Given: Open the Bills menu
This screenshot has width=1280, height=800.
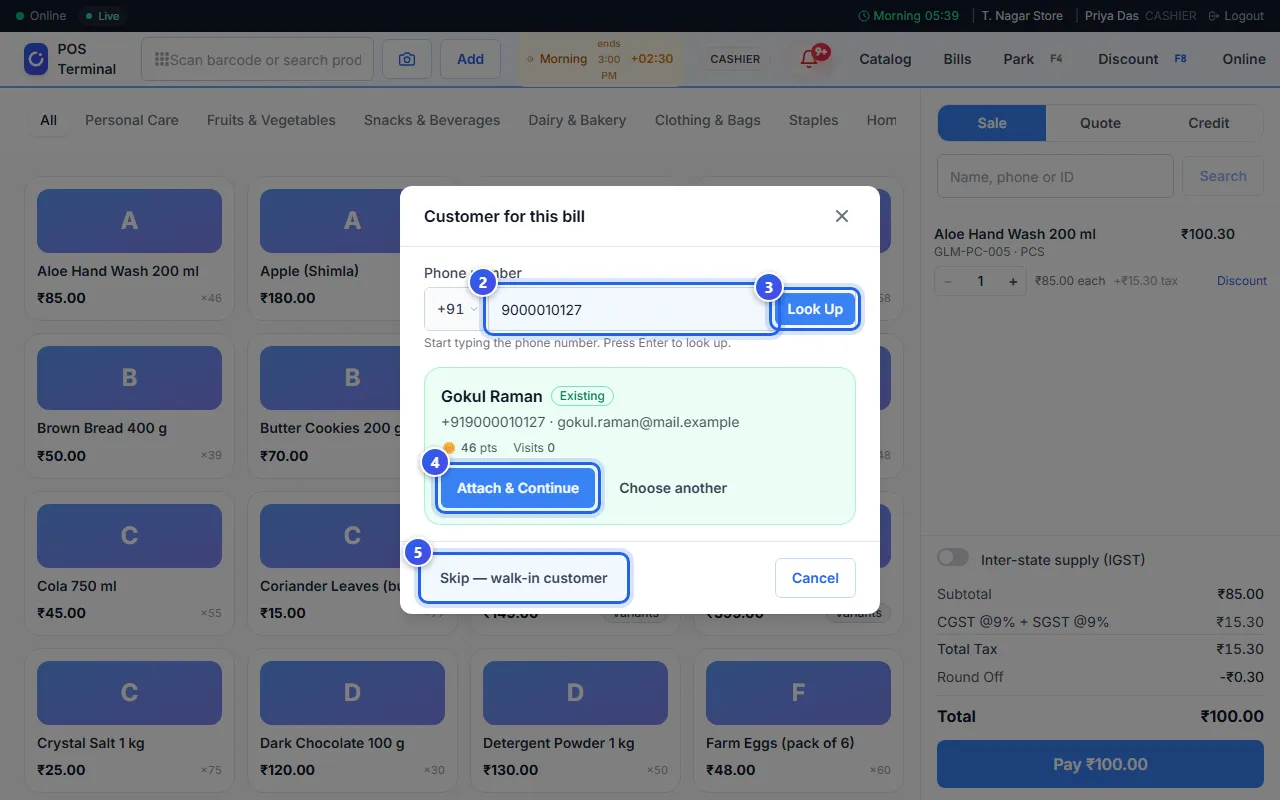Looking at the screenshot, I should [x=957, y=59].
